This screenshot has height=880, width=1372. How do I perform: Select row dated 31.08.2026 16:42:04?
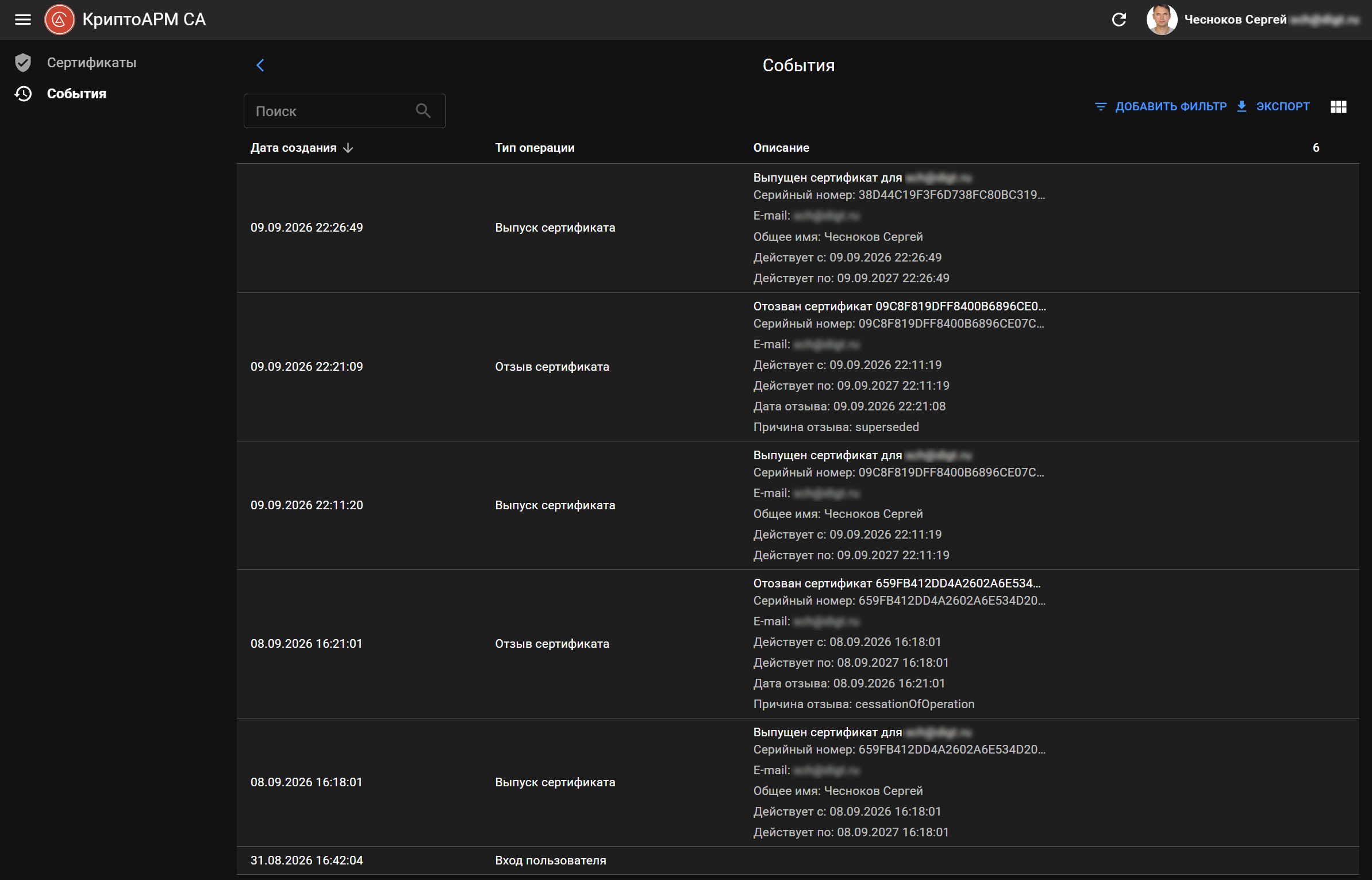[x=798, y=860]
